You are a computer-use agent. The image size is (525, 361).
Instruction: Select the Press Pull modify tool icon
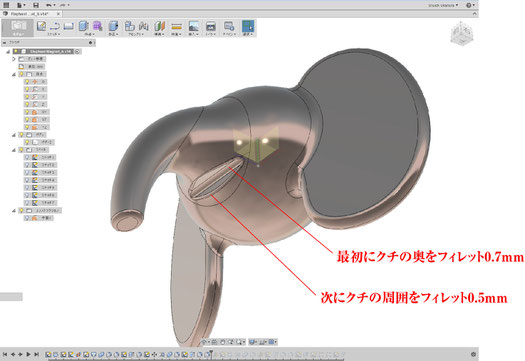point(114,26)
